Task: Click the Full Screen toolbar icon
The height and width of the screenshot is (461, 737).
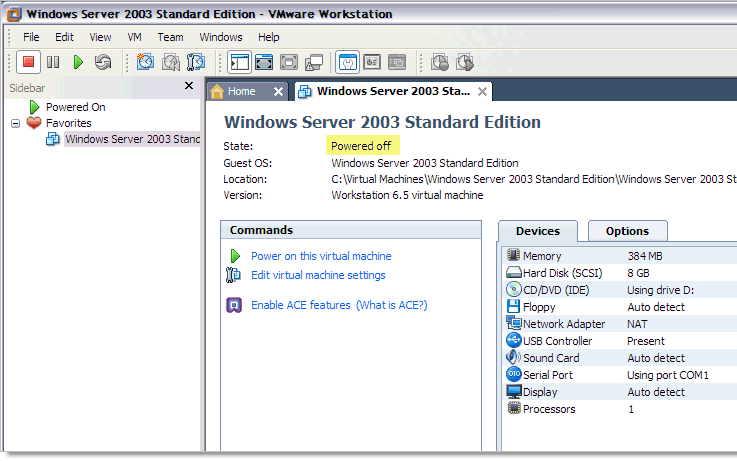Action: (289, 62)
